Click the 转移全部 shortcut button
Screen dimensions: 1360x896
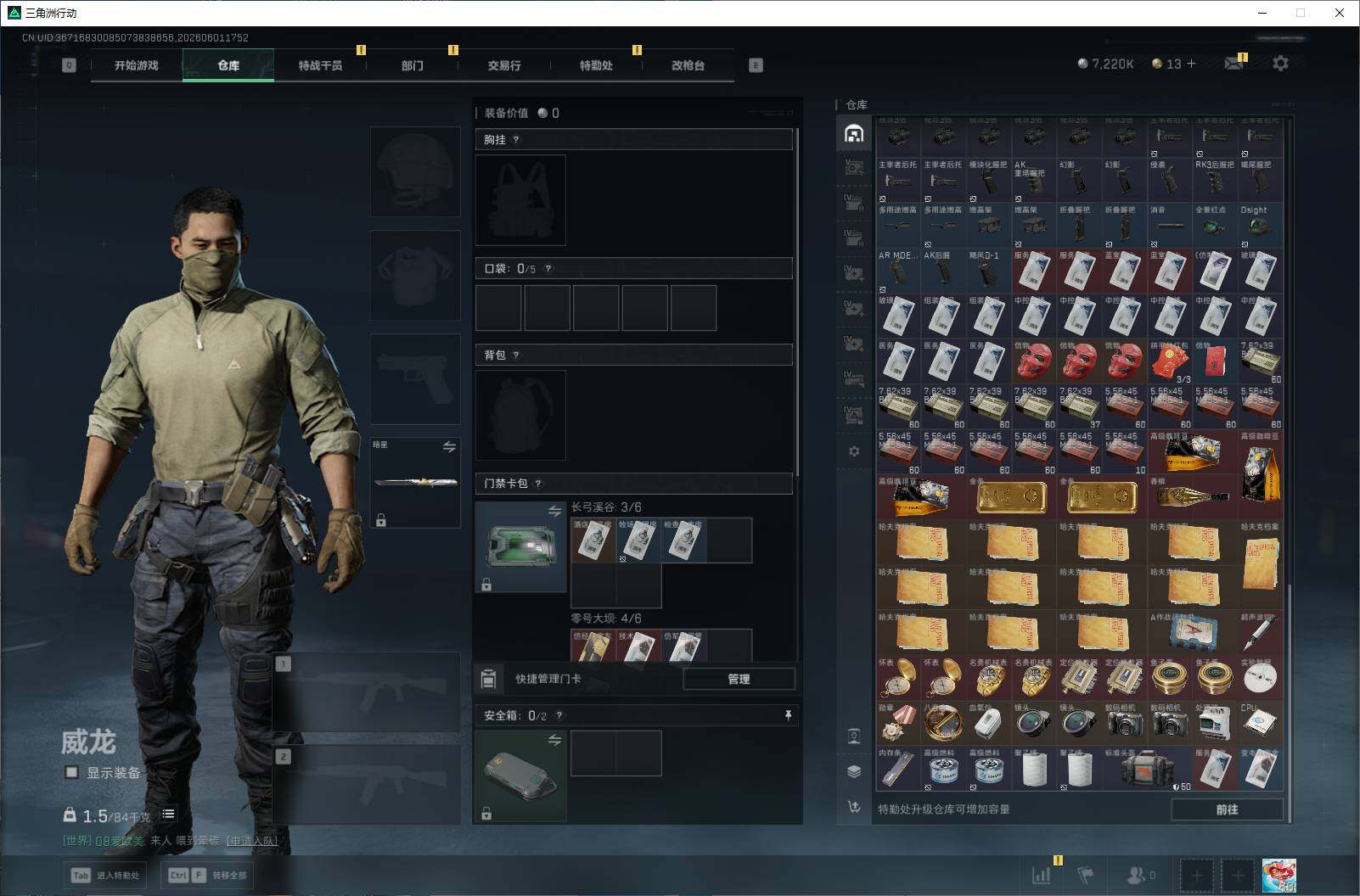tap(207, 875)
